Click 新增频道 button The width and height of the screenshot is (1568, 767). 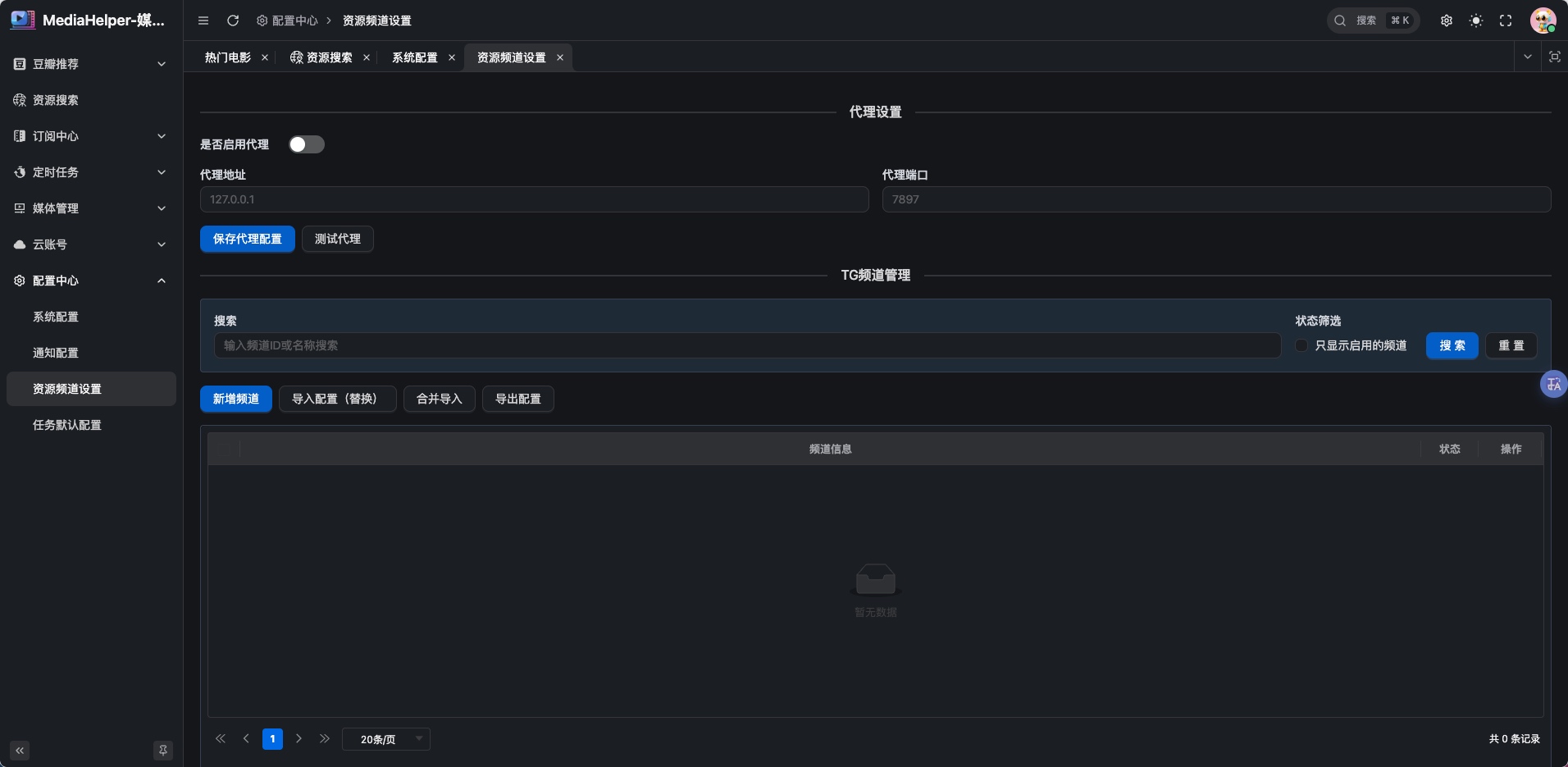pyautogui.click(x=236, y=399)
